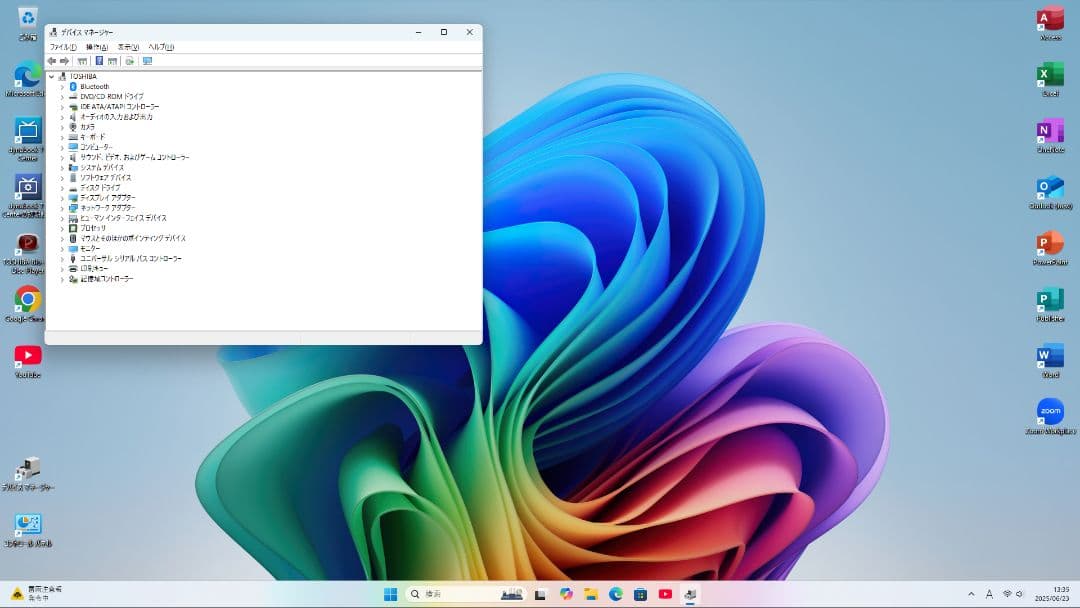Click the Scan for hardware changes toolbar icon
The width and height of the screenshot is (1080, 608).
pos(129,61)
